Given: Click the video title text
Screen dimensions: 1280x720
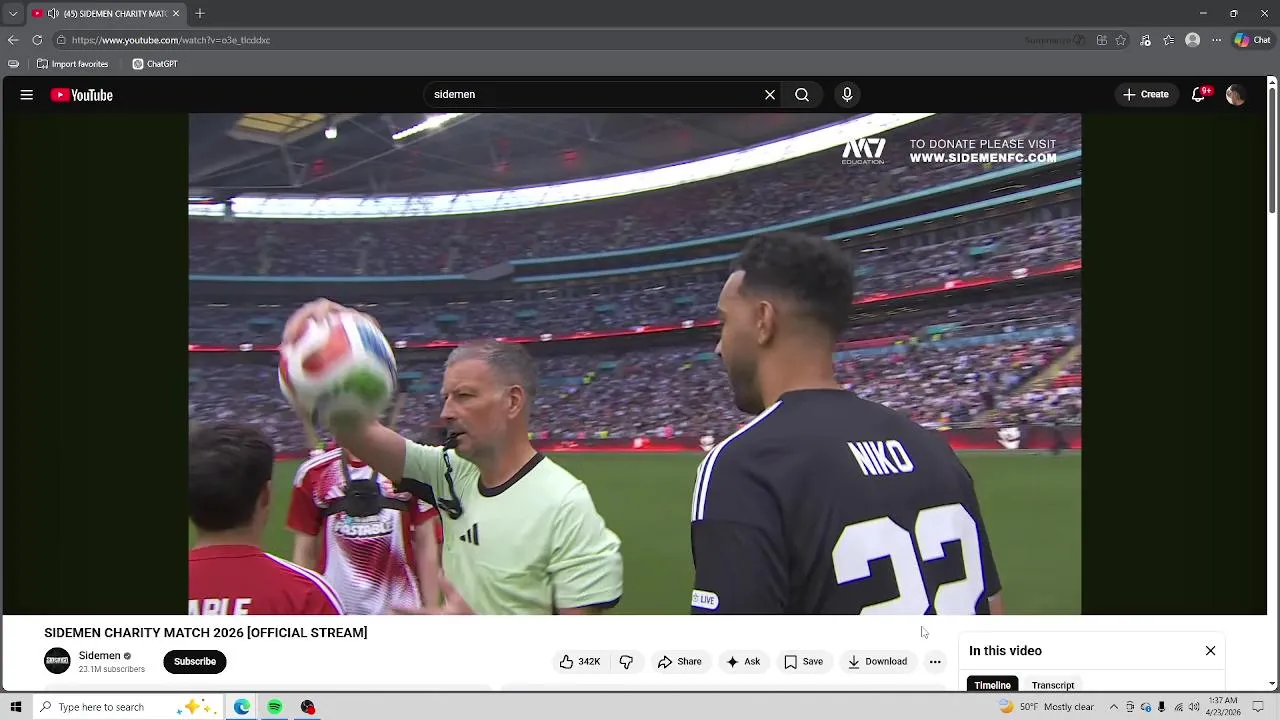Looking at the screenshot, I should (206, 633).
